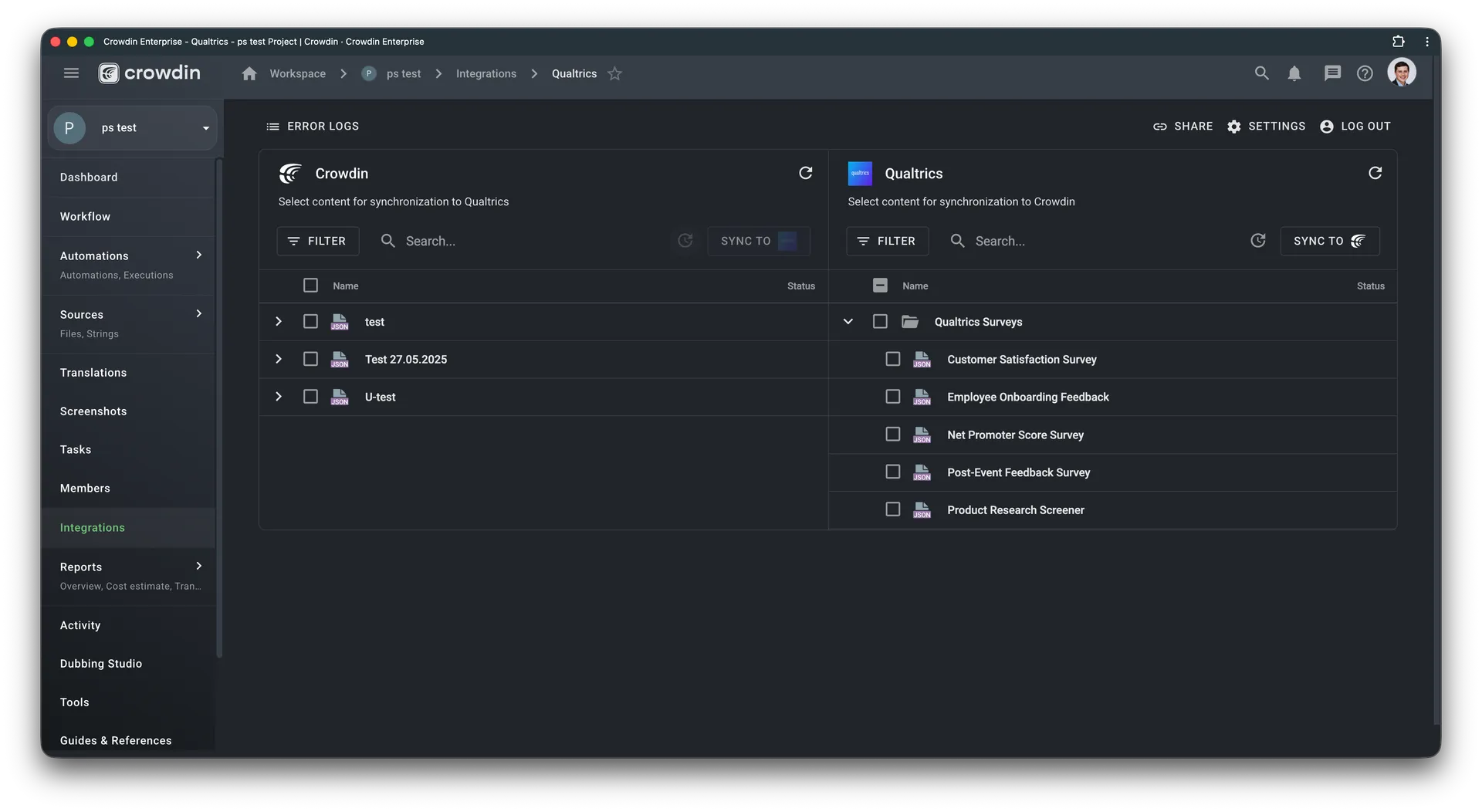Open the notifications bell icon
This screenshot has height=812, width=1482.
click(1294, 73)
